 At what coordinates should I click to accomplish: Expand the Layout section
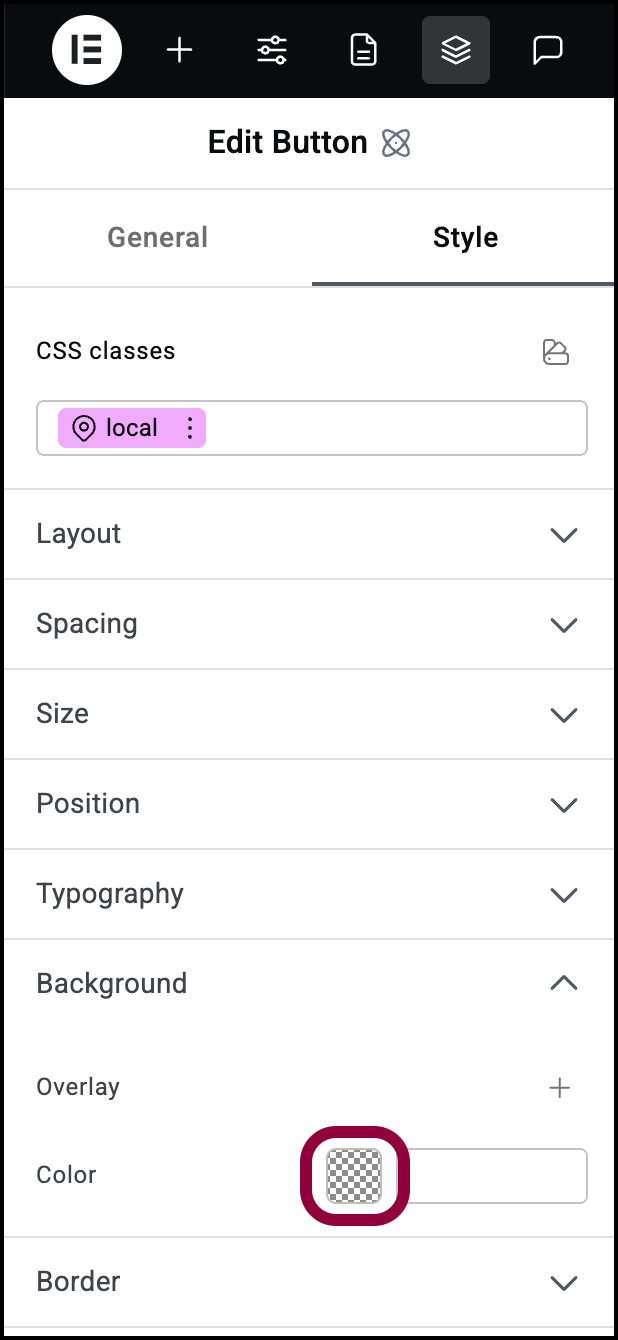click(x=563, y=534)
